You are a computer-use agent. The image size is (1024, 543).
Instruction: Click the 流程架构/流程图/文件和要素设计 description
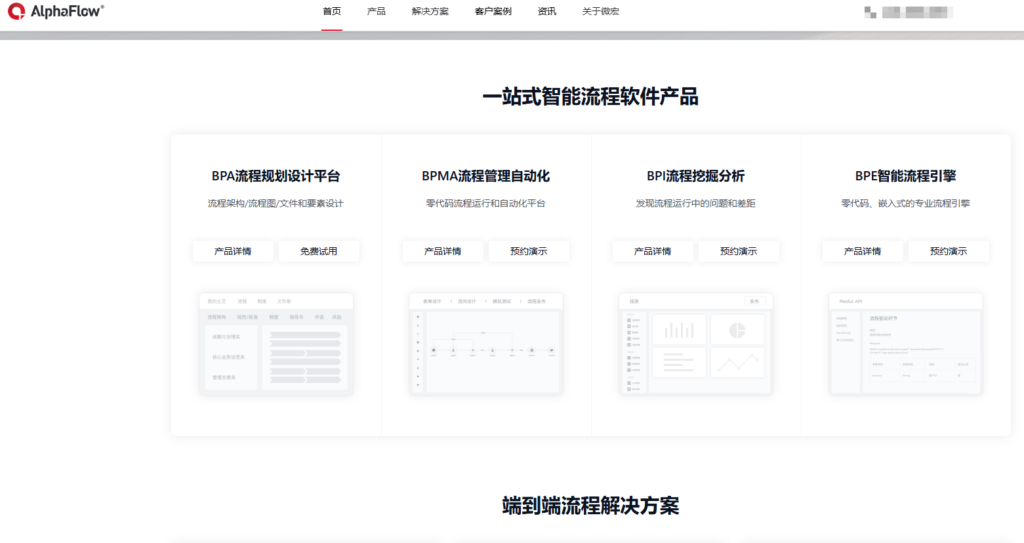pyautogui.click(x=276, y=203)
